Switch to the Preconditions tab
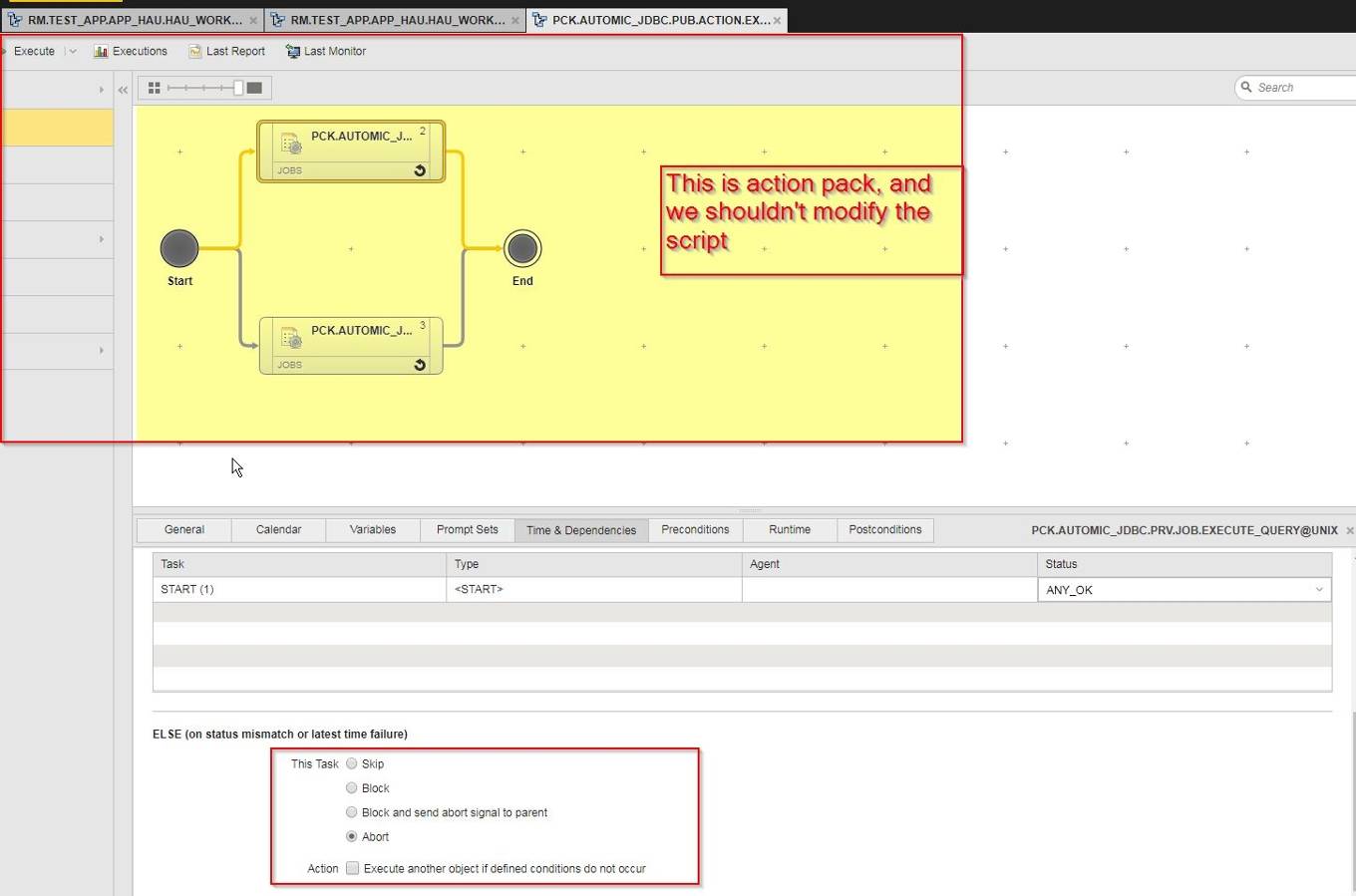Screen dimensions: 1356x896 click(x=695, y=529)
